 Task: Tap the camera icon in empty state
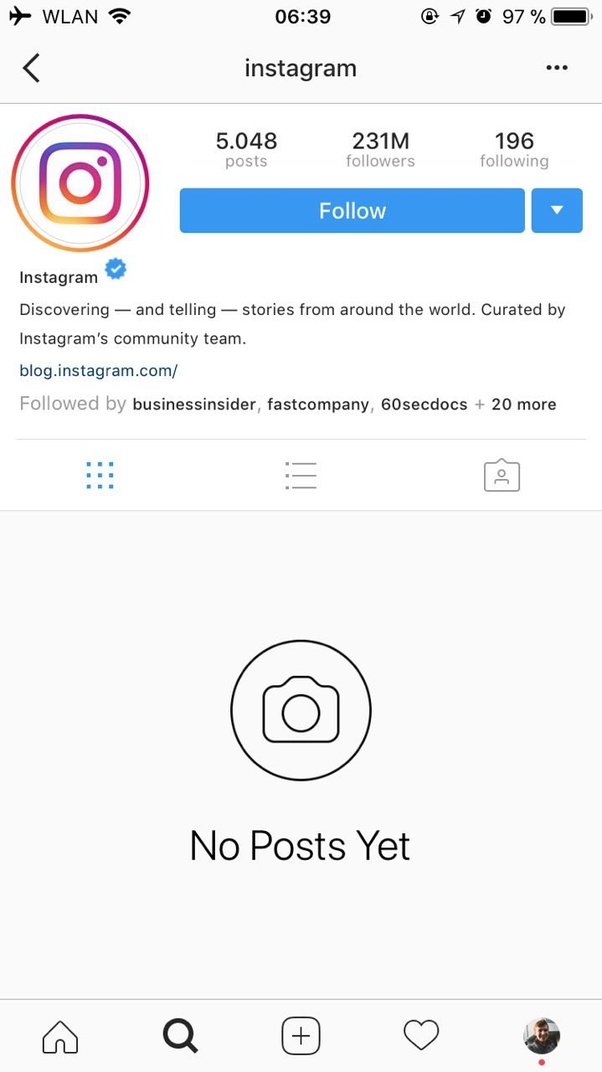[301, 710]
